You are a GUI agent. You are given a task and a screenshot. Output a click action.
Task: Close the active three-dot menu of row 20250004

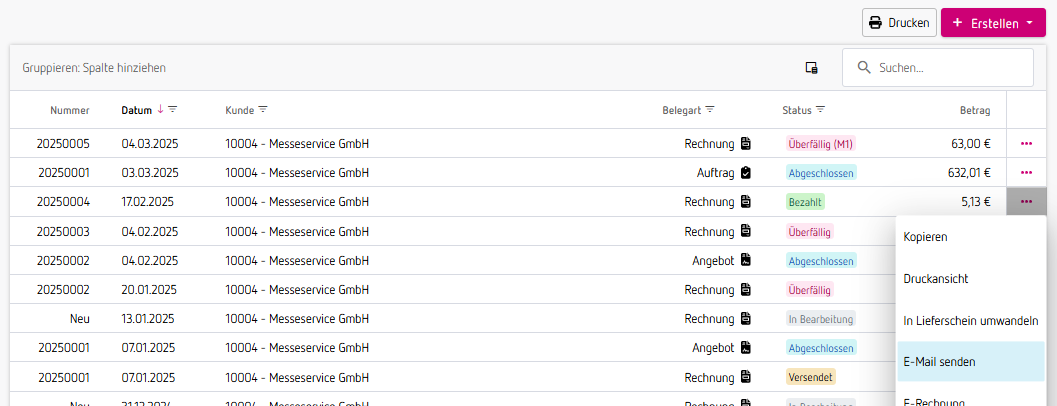1027,201
